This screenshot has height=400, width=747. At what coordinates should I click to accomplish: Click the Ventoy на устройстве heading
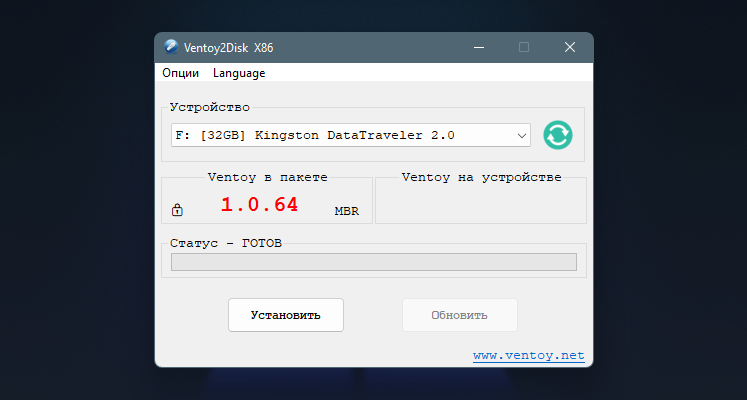coord(482,178)
